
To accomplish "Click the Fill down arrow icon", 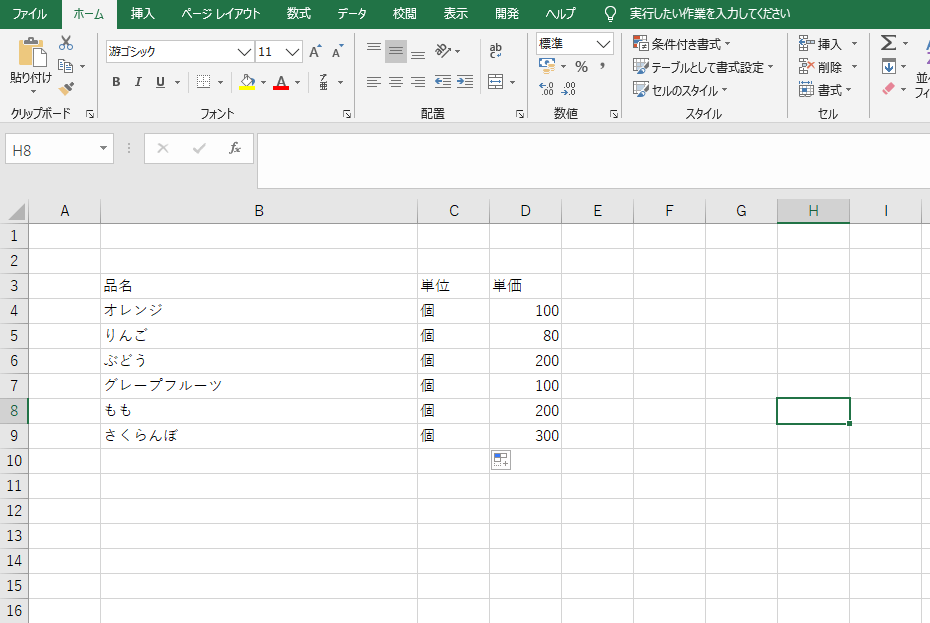I will pyautogui.click(x=888, y=66).
